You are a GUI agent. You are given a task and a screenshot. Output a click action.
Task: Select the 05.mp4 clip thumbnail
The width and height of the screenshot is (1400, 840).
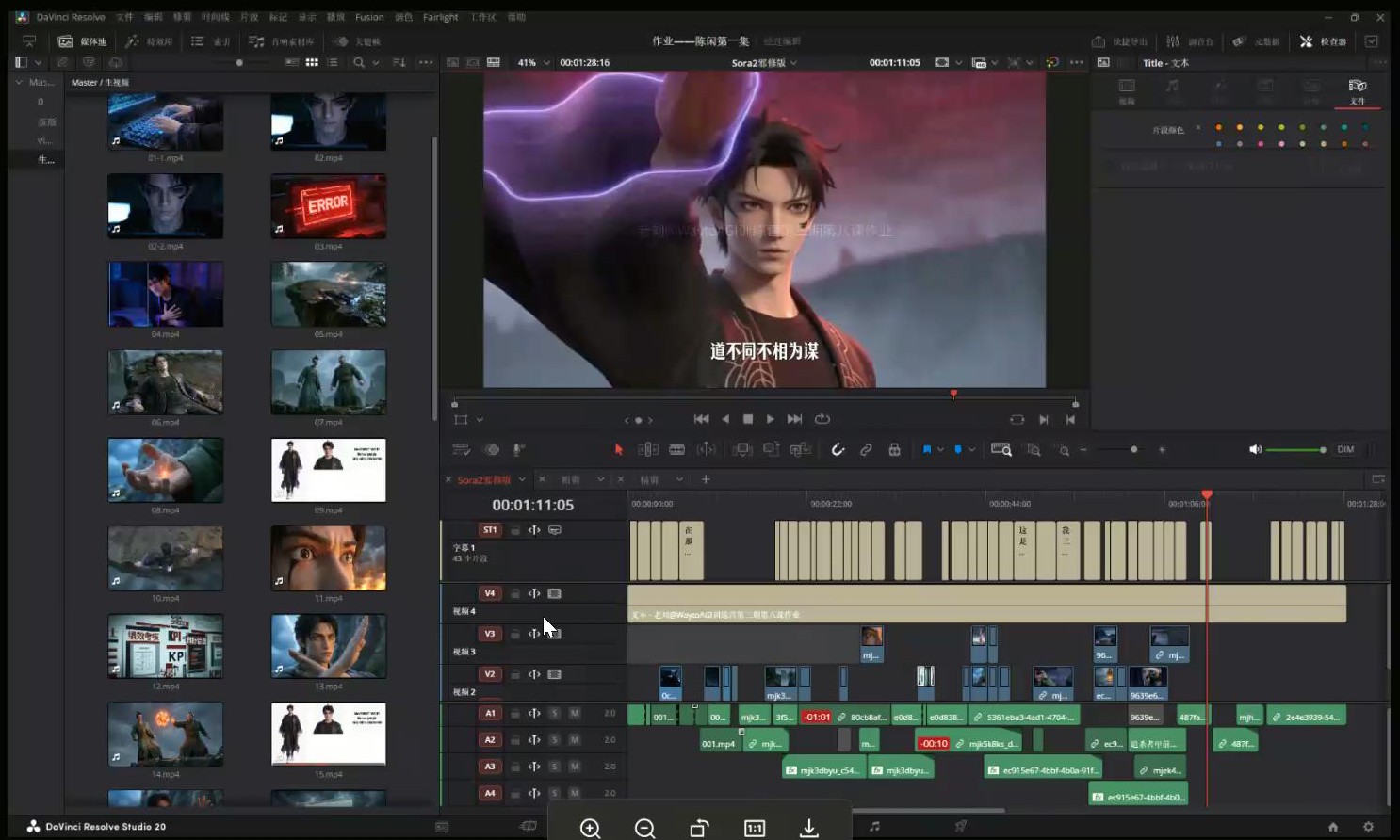coord(328,294)
